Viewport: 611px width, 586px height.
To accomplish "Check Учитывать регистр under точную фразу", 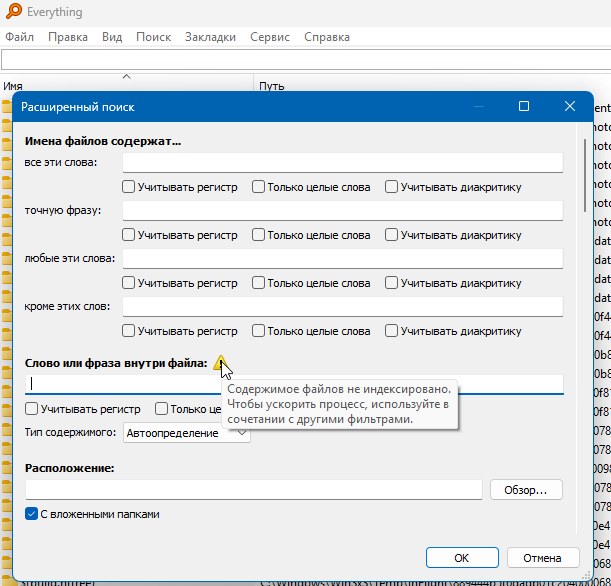I will coord(128,235).
